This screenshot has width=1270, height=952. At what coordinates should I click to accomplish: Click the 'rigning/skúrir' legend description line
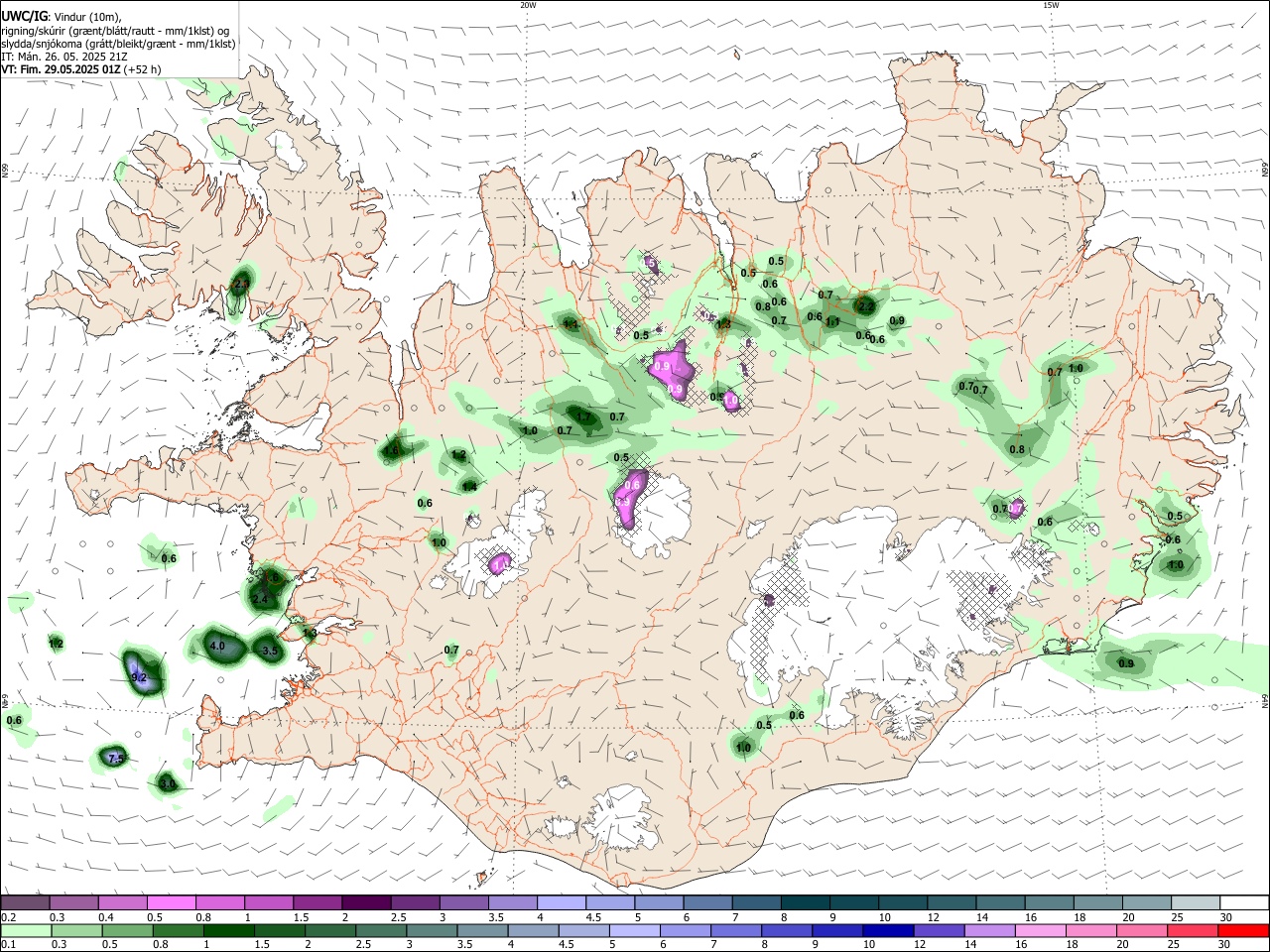point(115,31)
